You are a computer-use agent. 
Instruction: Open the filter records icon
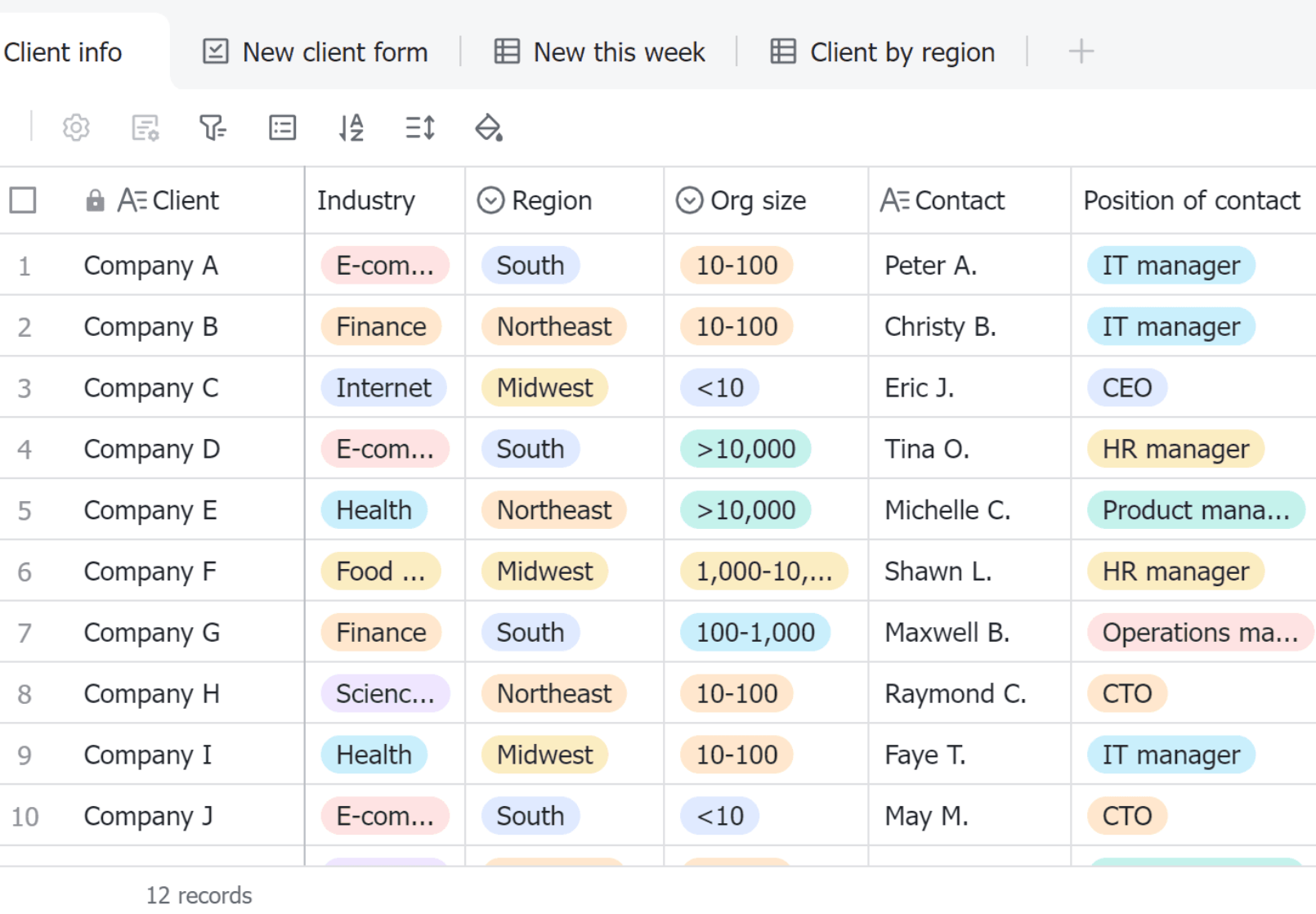(213, 128)
